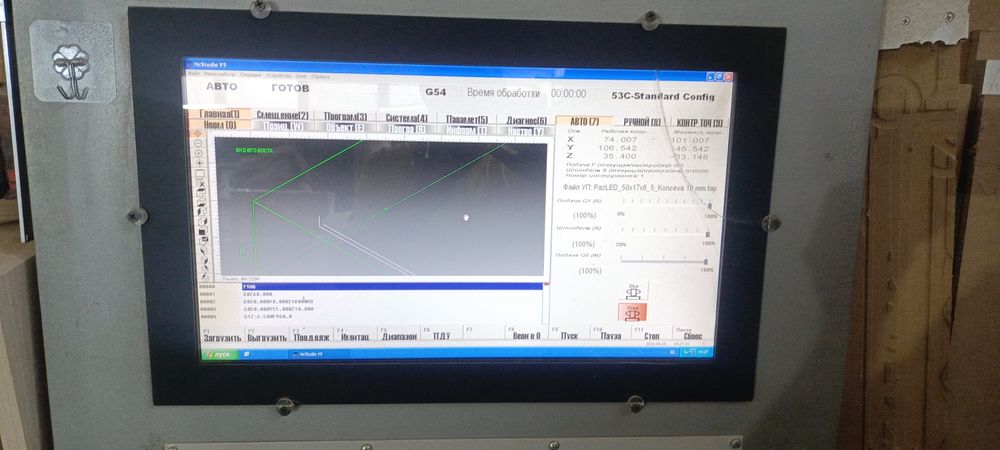
Task: Open the Настро (Y) sub-tab
Action: tap(526, 131)
